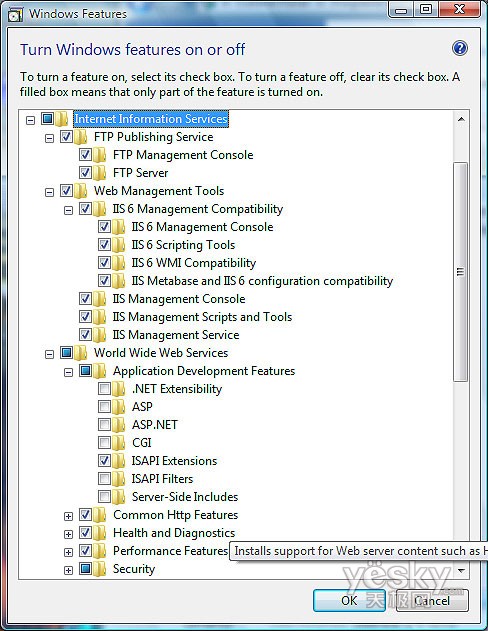
Task: Collapse the World Wide Web Services node
Action: point(49,355)
